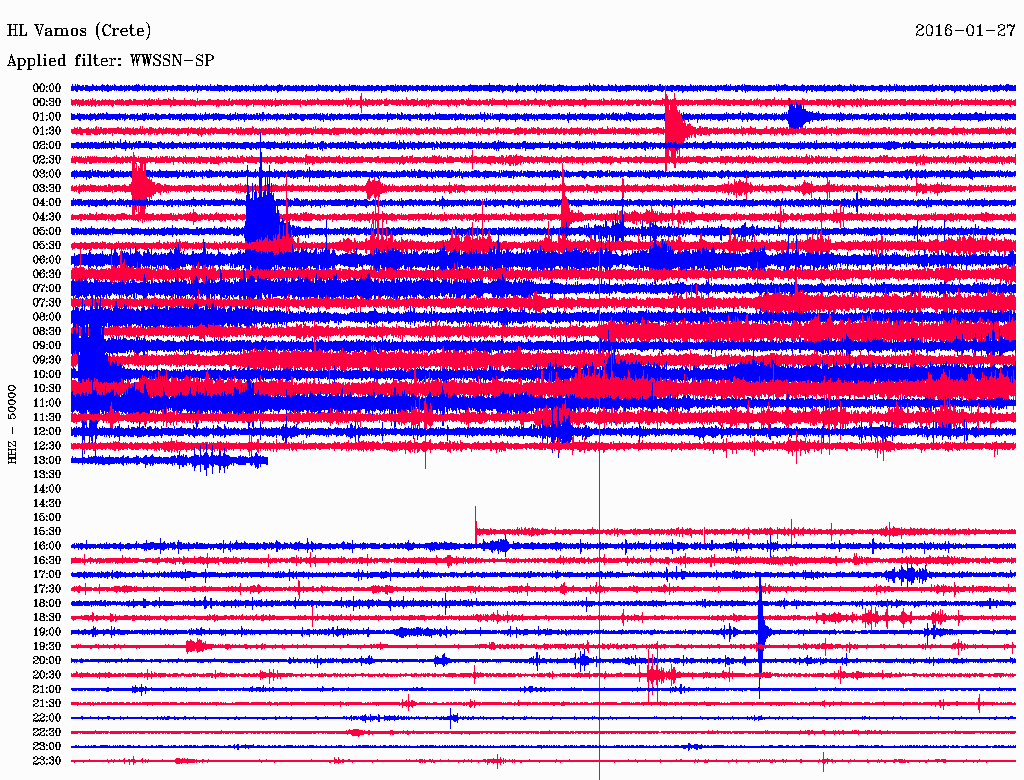This screenshot has width=1024, height=780.
Task: Click the vertical axis label 'HHZ - 50000'
Action: click(x=12, y=424)
